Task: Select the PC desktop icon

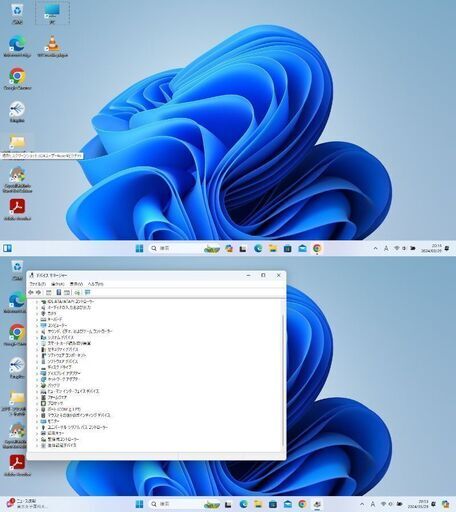Action: click(52, 13)
